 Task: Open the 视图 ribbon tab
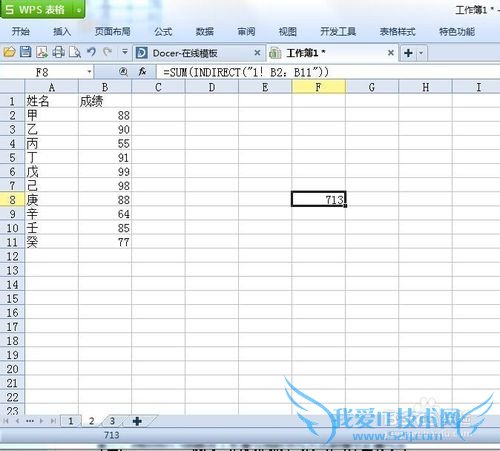(288, 32)
